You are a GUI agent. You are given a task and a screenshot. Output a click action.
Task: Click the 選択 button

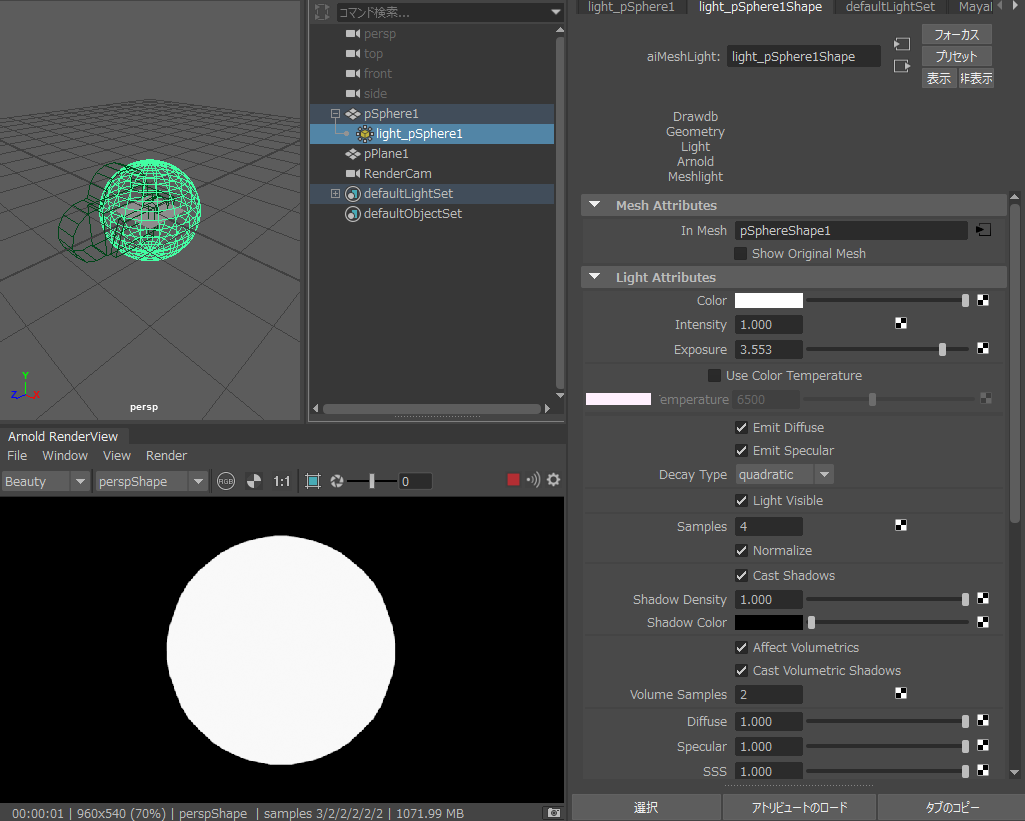[x=646, y=807]
